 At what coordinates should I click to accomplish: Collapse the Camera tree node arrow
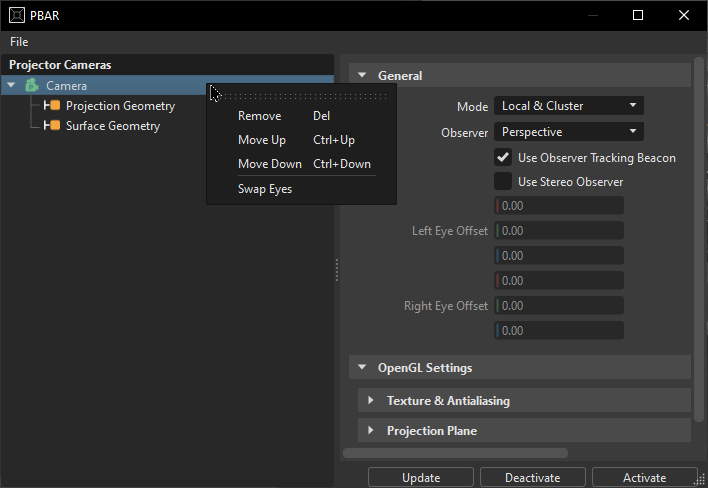point(11,85)
